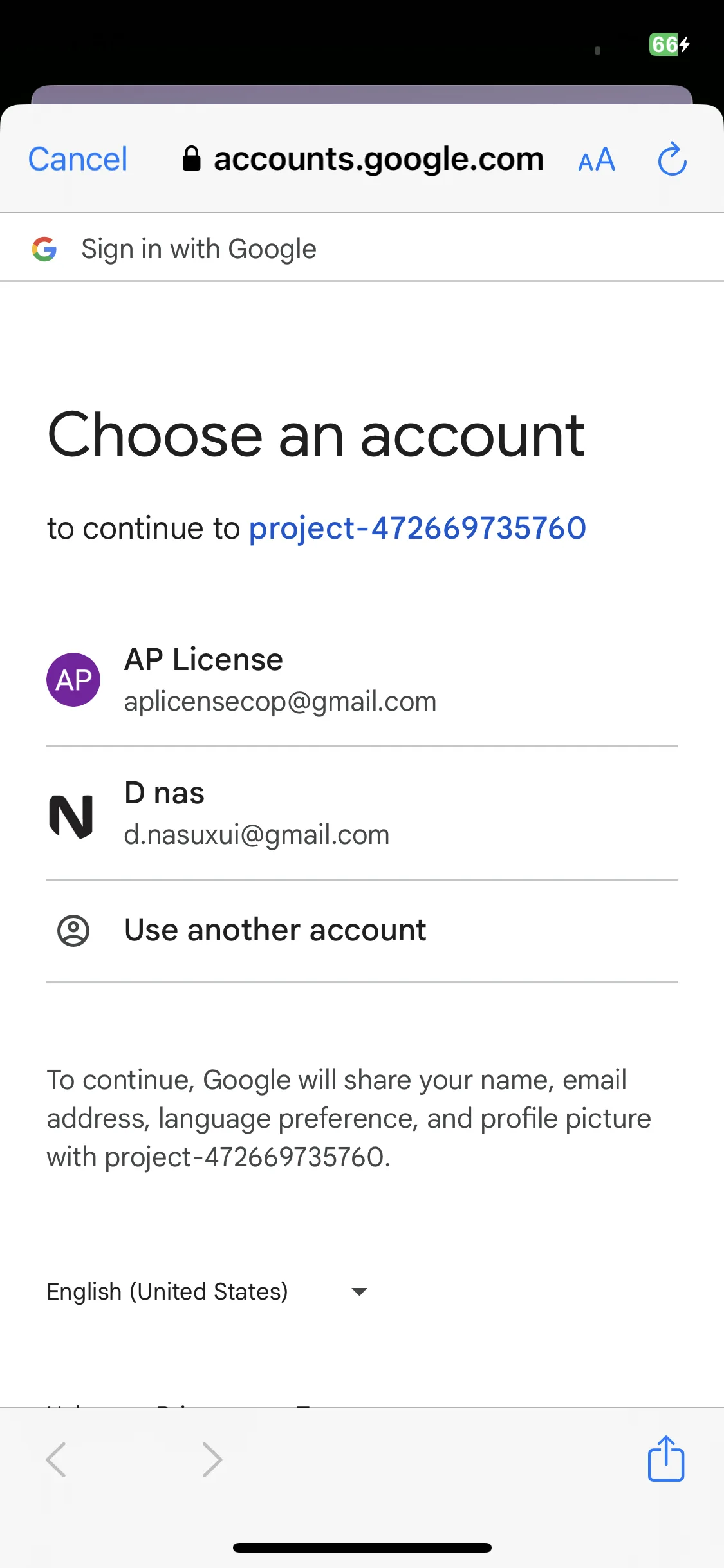The image size is (724, 1568).
Task: Tap the aplicensecop@gmail.com email
Action: pos(280,702)
